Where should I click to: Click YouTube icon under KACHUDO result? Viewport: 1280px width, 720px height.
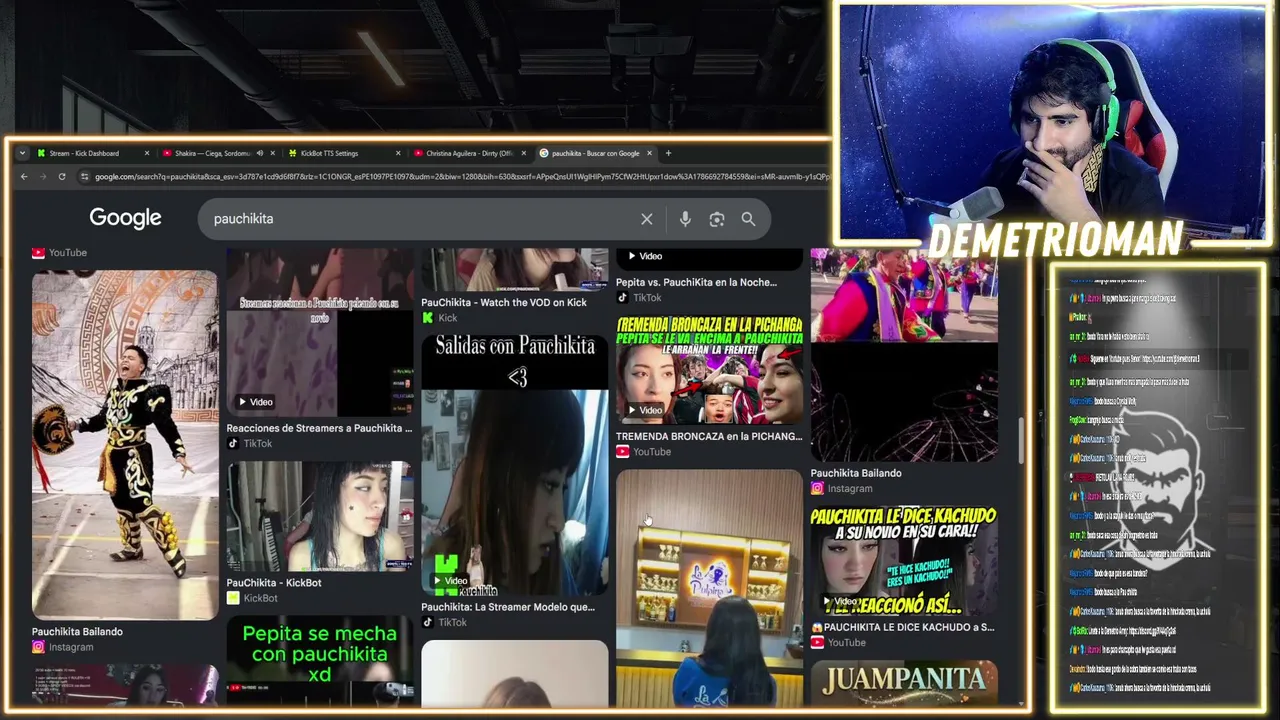(817, 642)
